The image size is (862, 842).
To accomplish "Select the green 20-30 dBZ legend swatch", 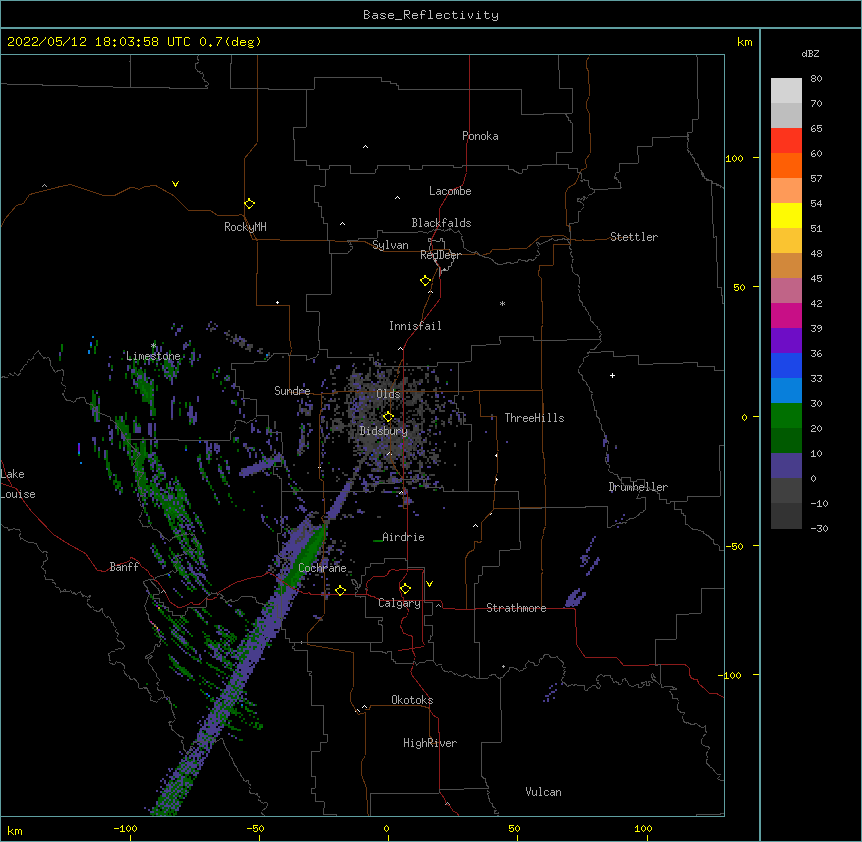I will click(x=786, y=416).
